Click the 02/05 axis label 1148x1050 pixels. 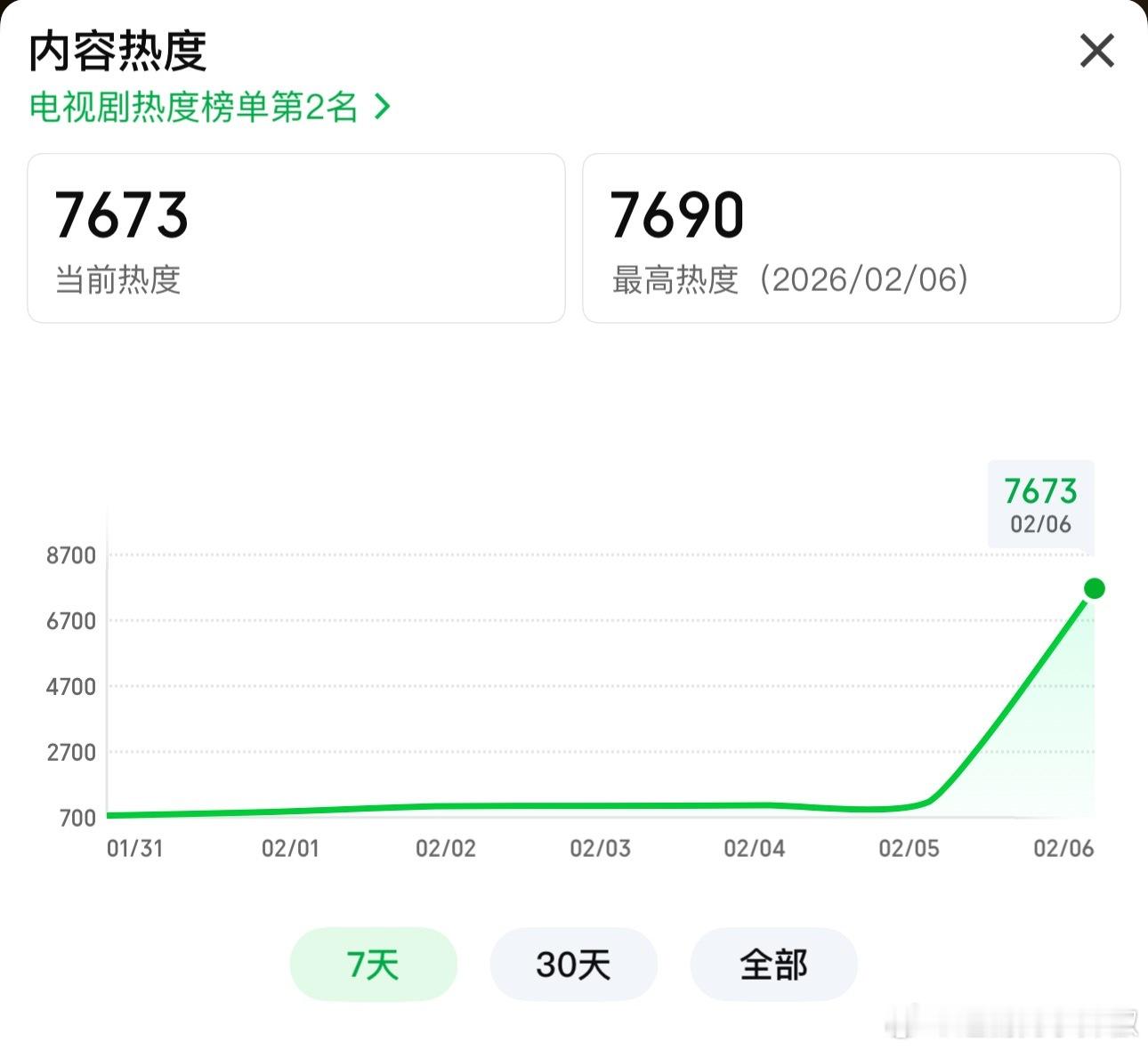(x=911, y=848)
